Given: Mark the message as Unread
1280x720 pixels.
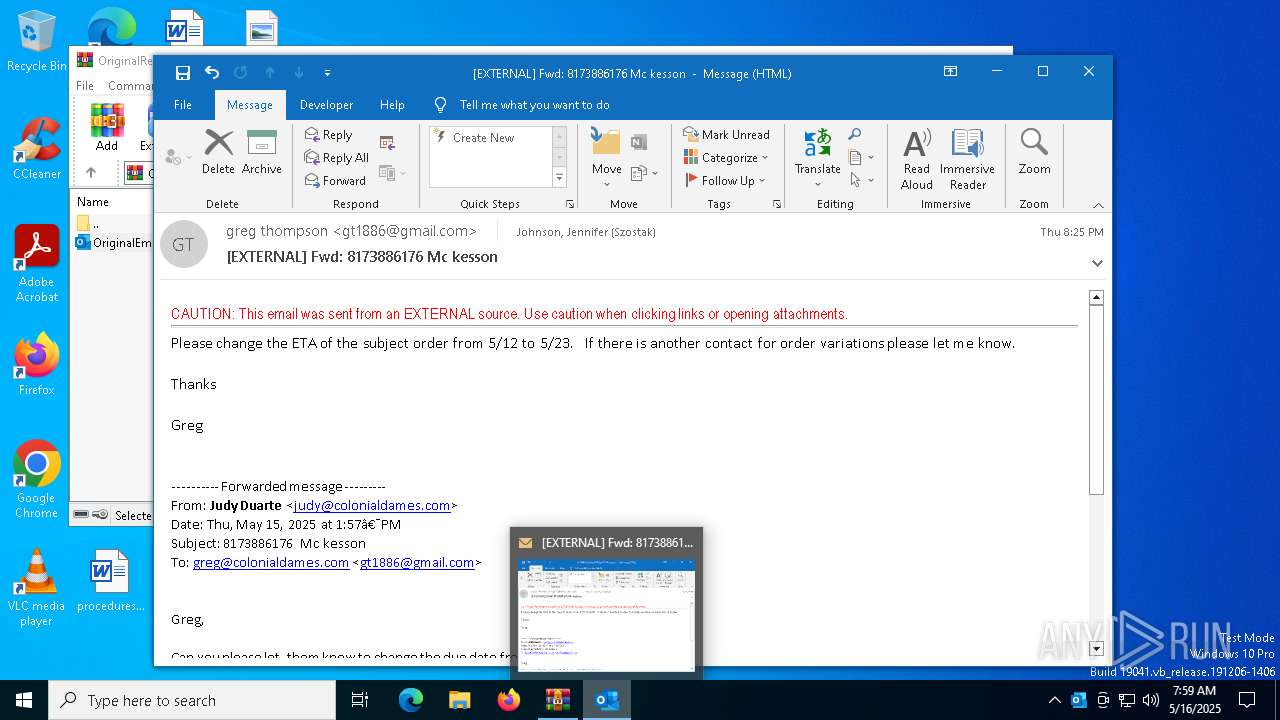Looking at the screenshot, I should (x=726, y=135).
